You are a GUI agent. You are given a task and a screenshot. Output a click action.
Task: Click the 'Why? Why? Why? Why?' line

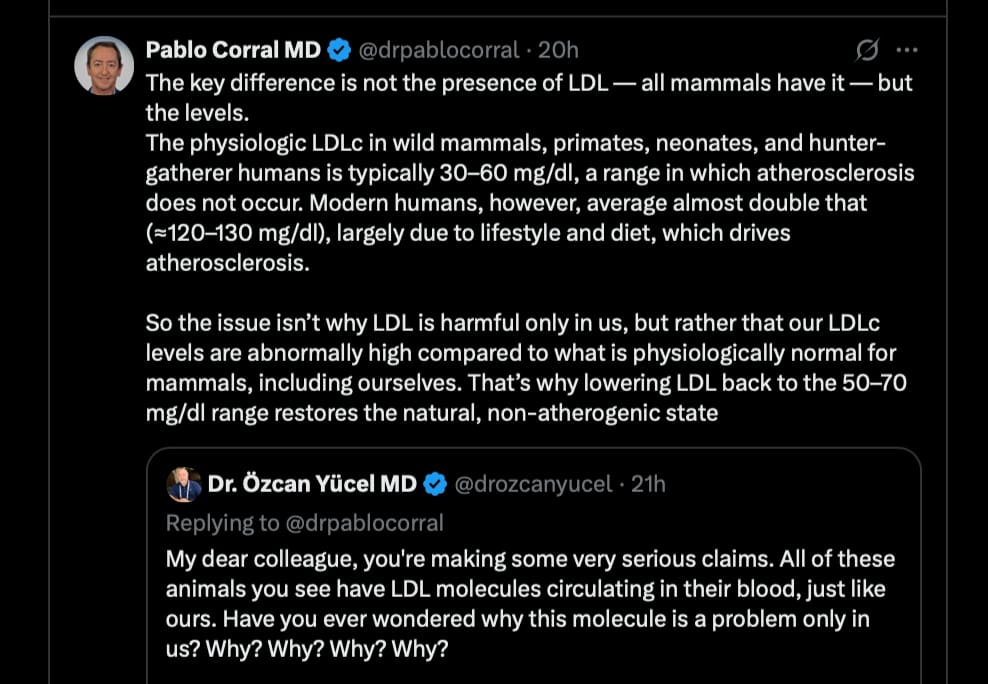[x=307, y=649]
